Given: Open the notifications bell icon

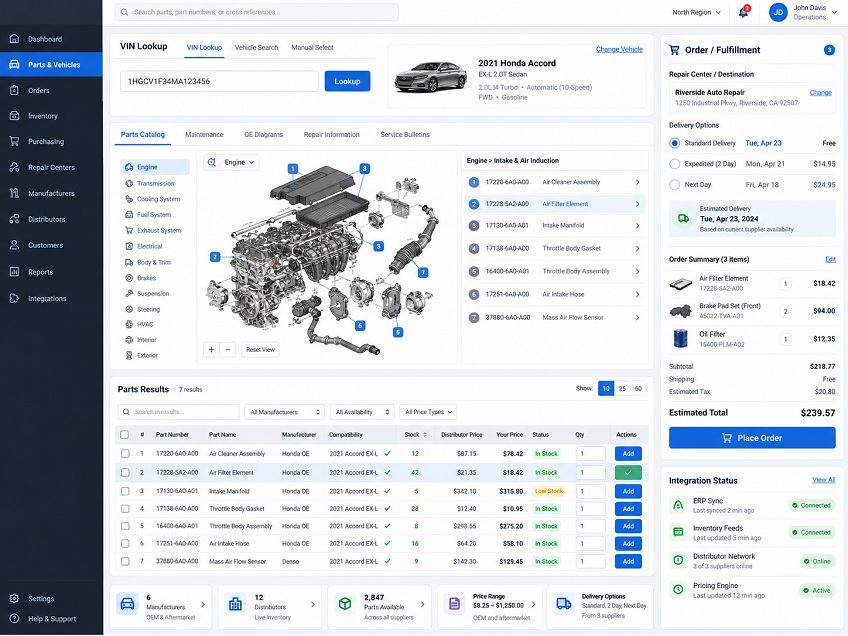Looking at the screenshot, I should pyautogui.click(x=744, y=12).
